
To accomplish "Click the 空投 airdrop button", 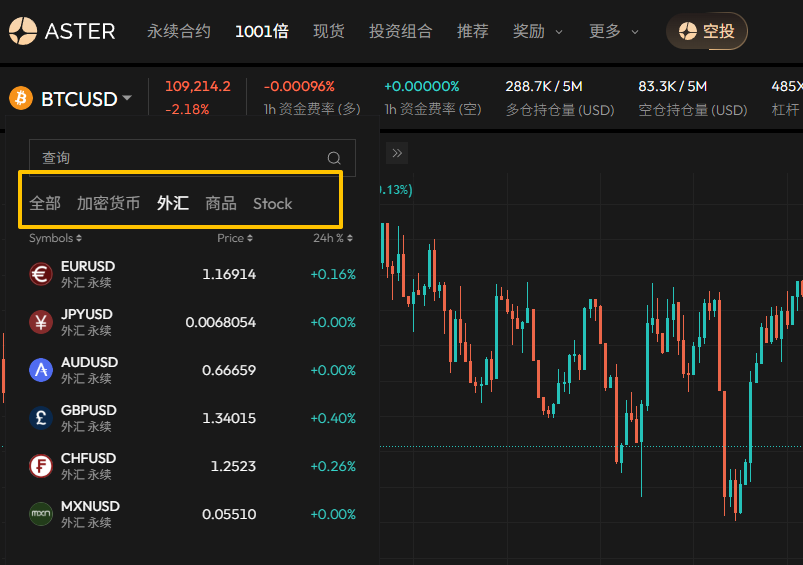I will coord(706,31).
